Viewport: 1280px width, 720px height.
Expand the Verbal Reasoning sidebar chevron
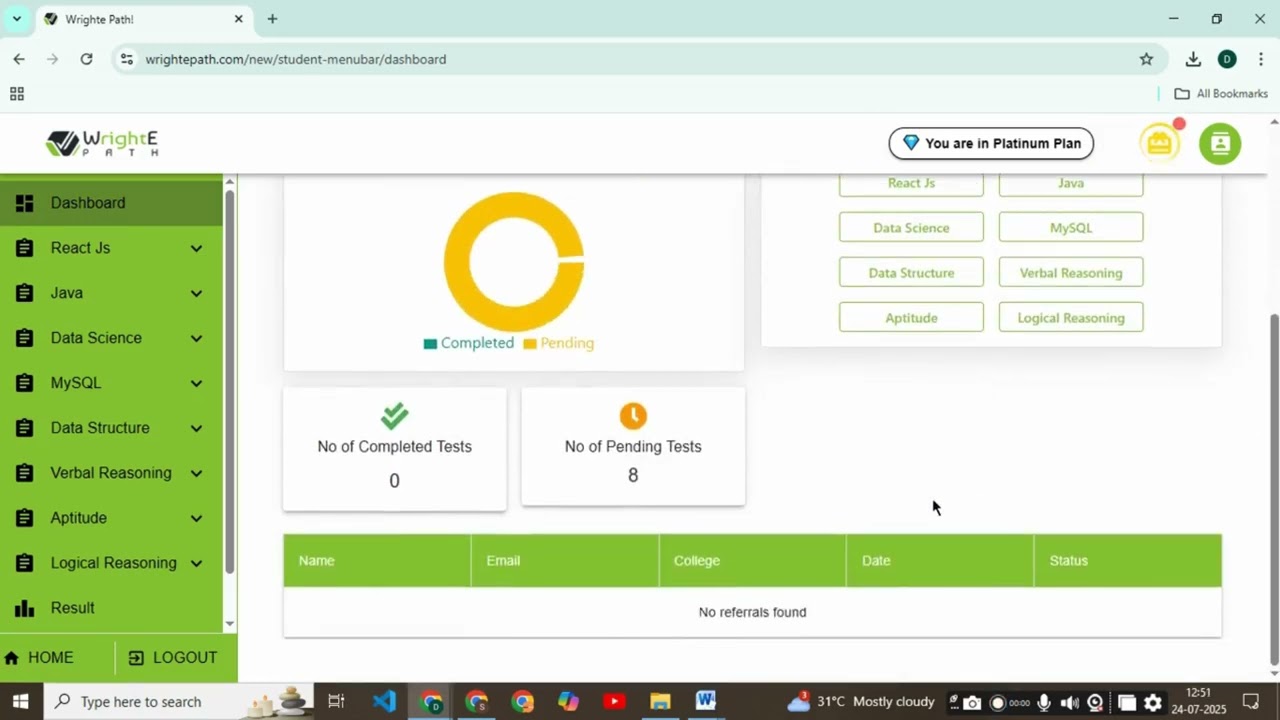point(196,473)
